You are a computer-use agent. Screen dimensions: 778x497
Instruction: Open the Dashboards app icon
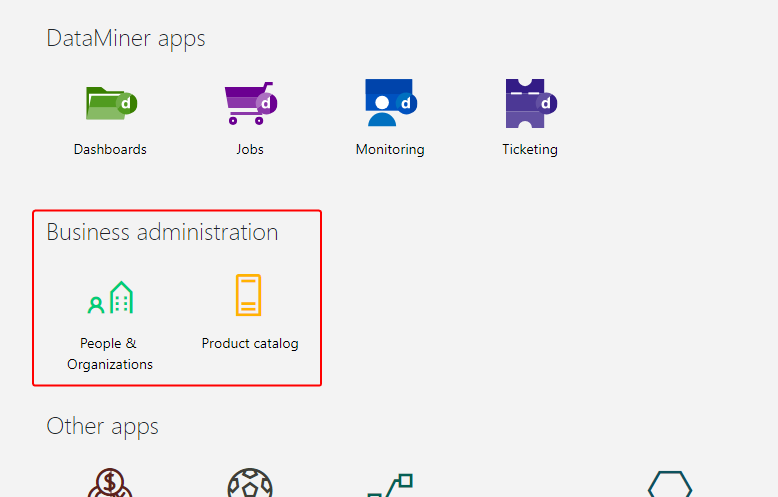(x=111, y=103)
